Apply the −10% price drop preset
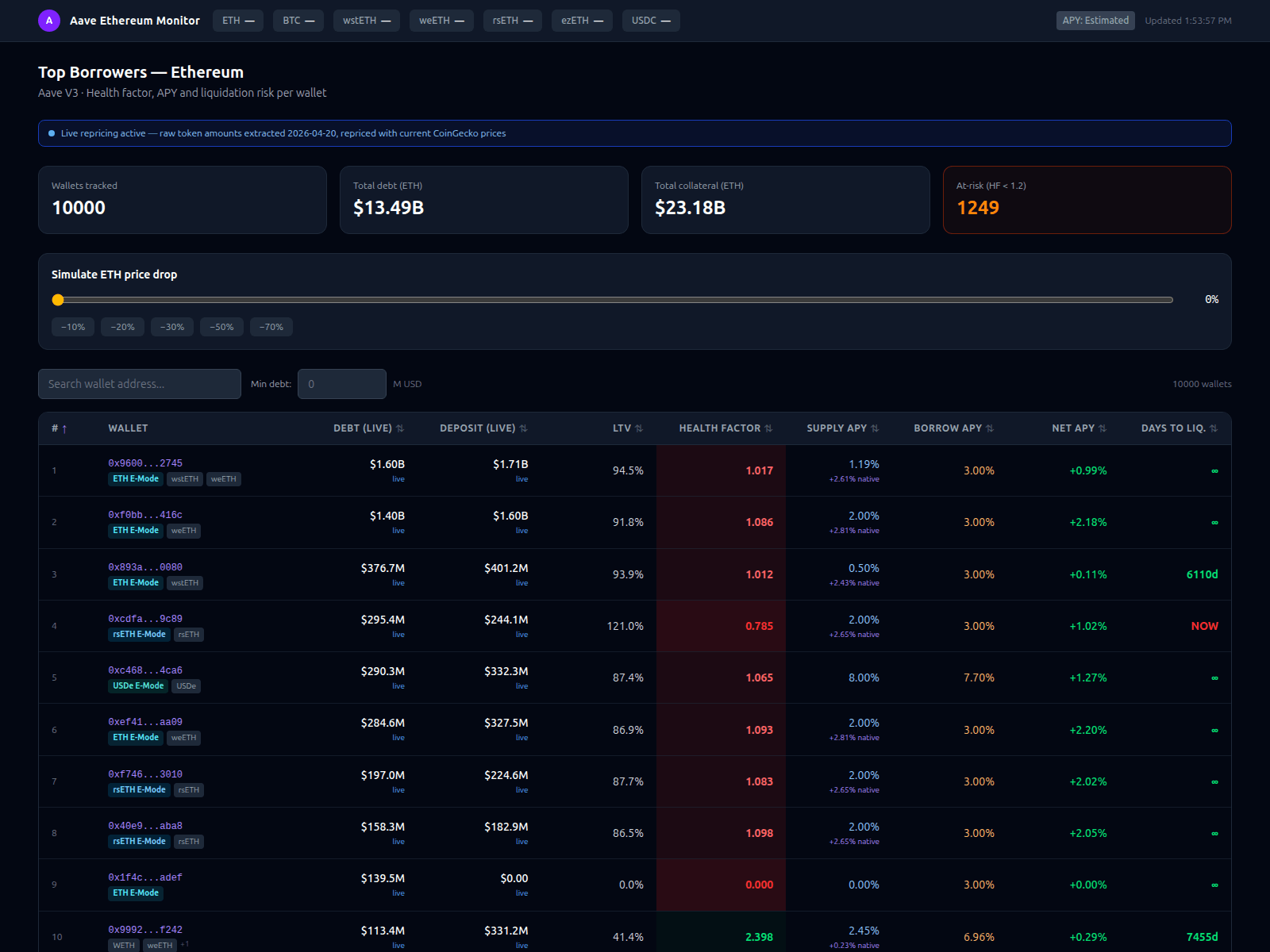This screenshot has width=1270, height=952. 73,327
